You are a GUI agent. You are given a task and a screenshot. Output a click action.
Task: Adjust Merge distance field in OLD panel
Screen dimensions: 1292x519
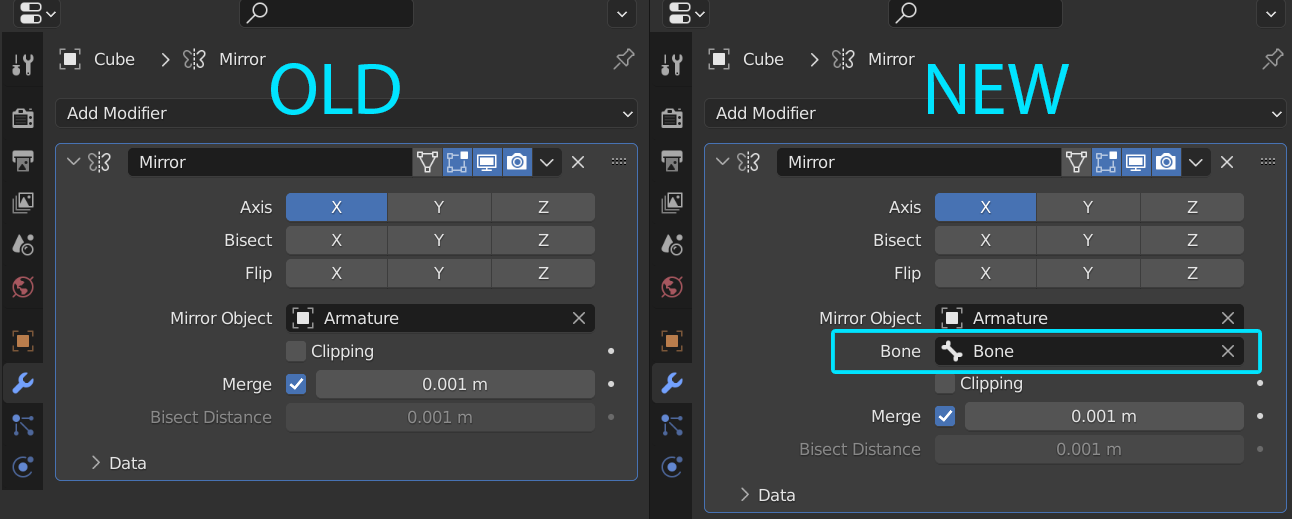tap(455, 384)
